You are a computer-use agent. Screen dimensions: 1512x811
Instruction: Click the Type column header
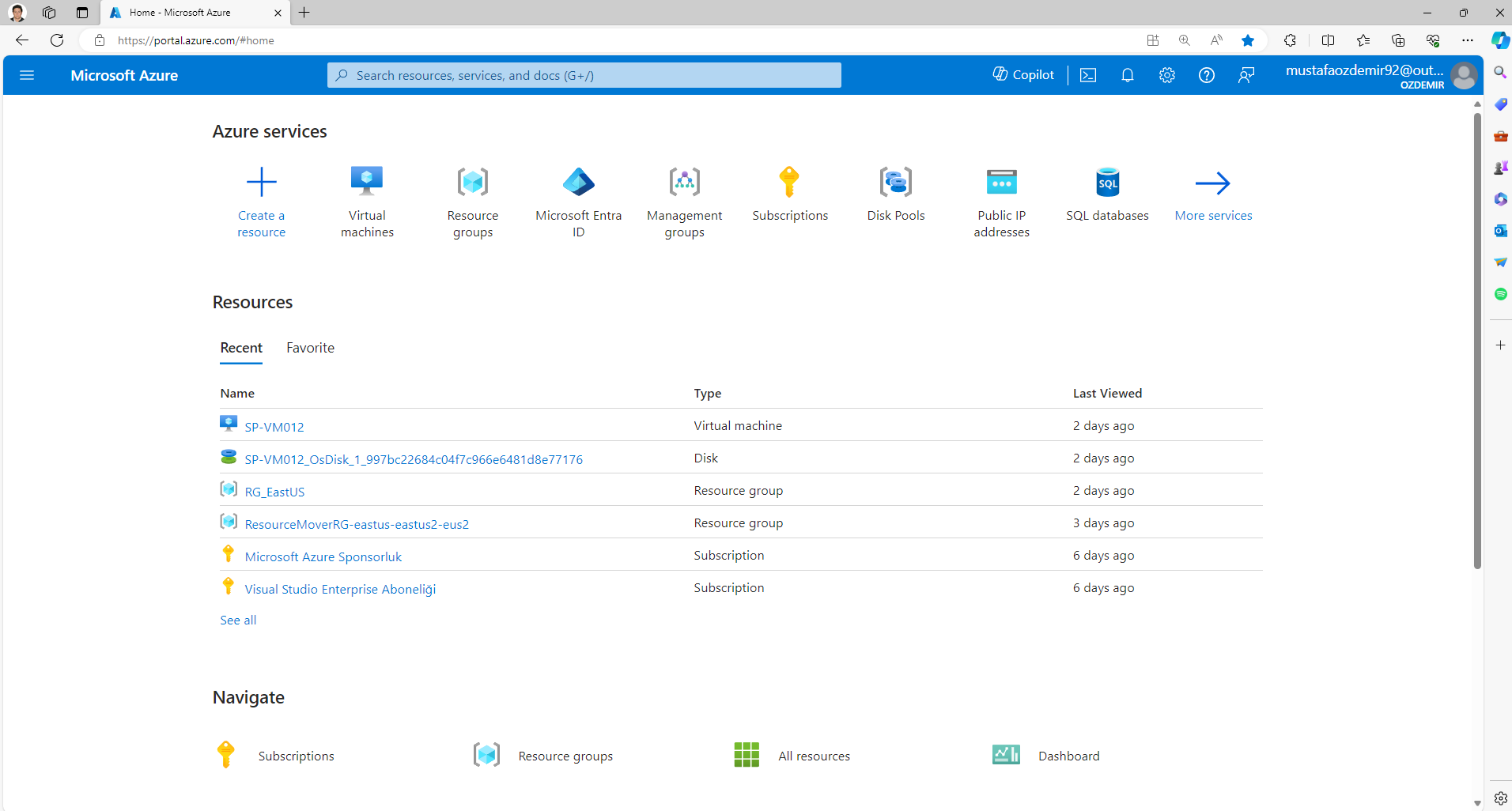(708, 394)
